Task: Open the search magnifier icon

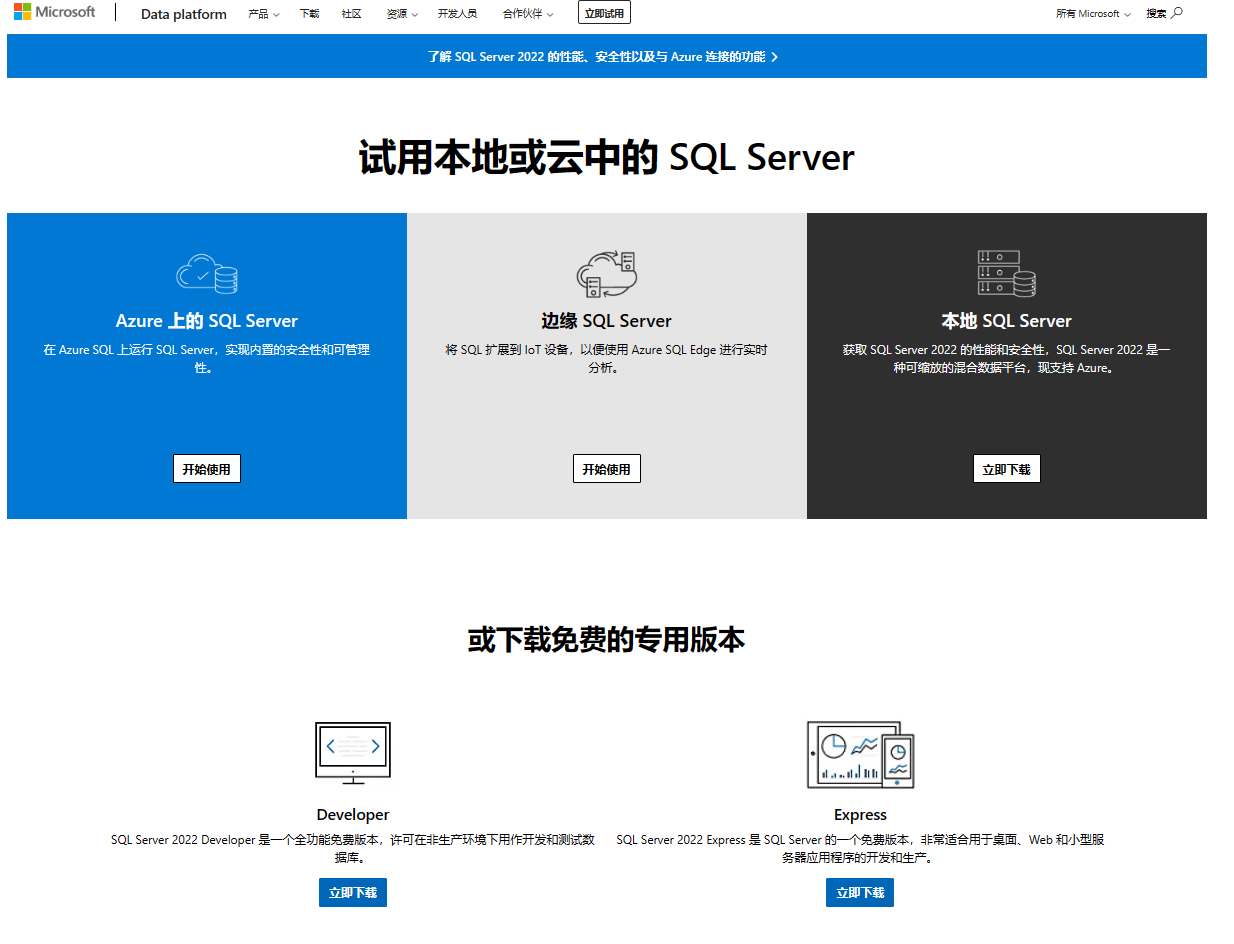Action: [1177, 13]
